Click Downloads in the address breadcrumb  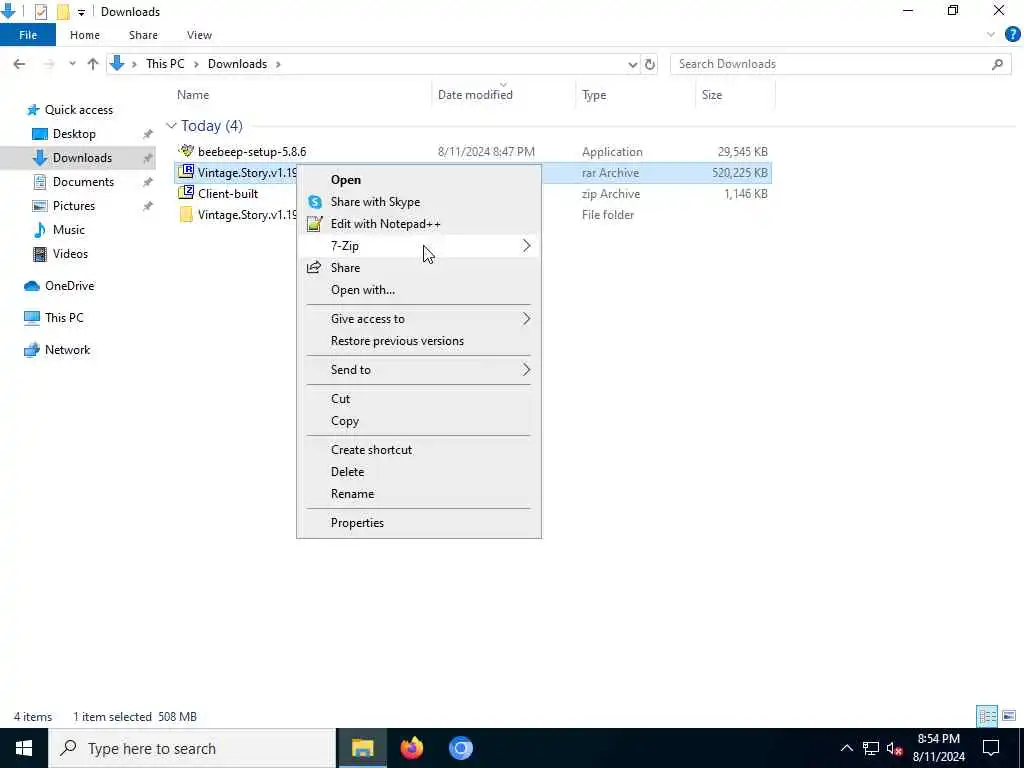[237, 64]
